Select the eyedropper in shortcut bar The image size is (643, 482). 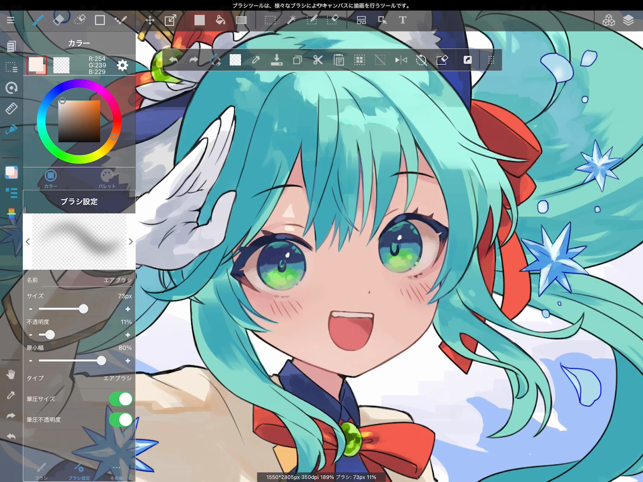256,60
